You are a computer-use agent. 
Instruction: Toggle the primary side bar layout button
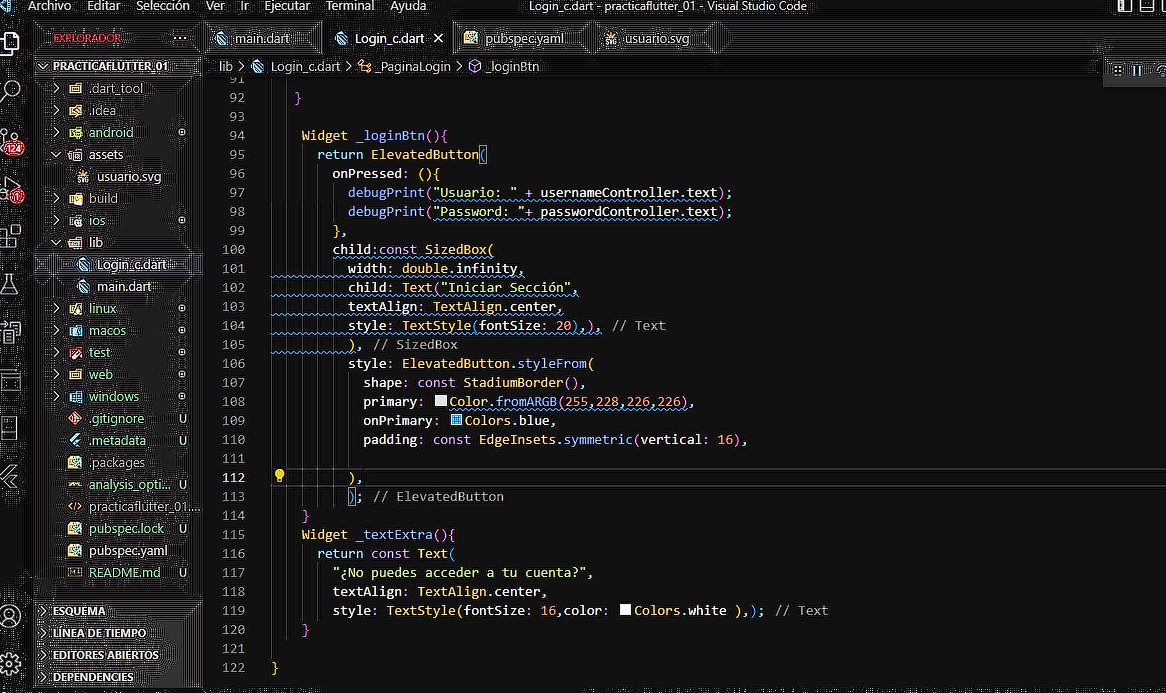(x=1124, y=6)
